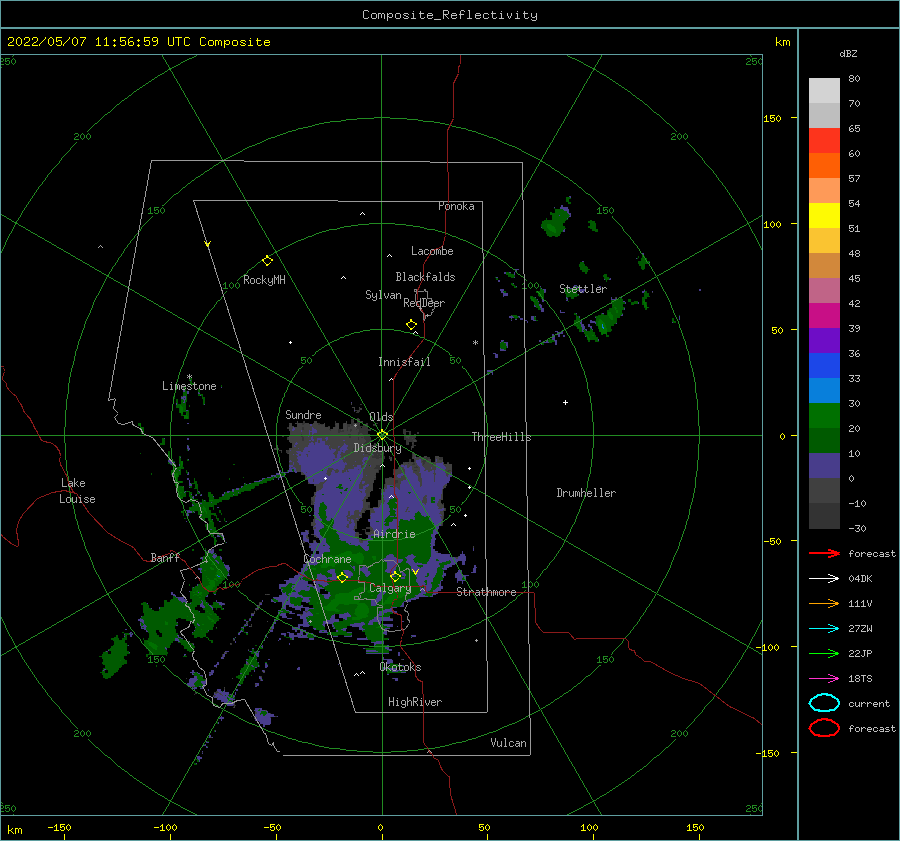Click the Drumheller label
The height and width of the screenshot is (841, 900).
pyautogui.click(x=586, y=493)
